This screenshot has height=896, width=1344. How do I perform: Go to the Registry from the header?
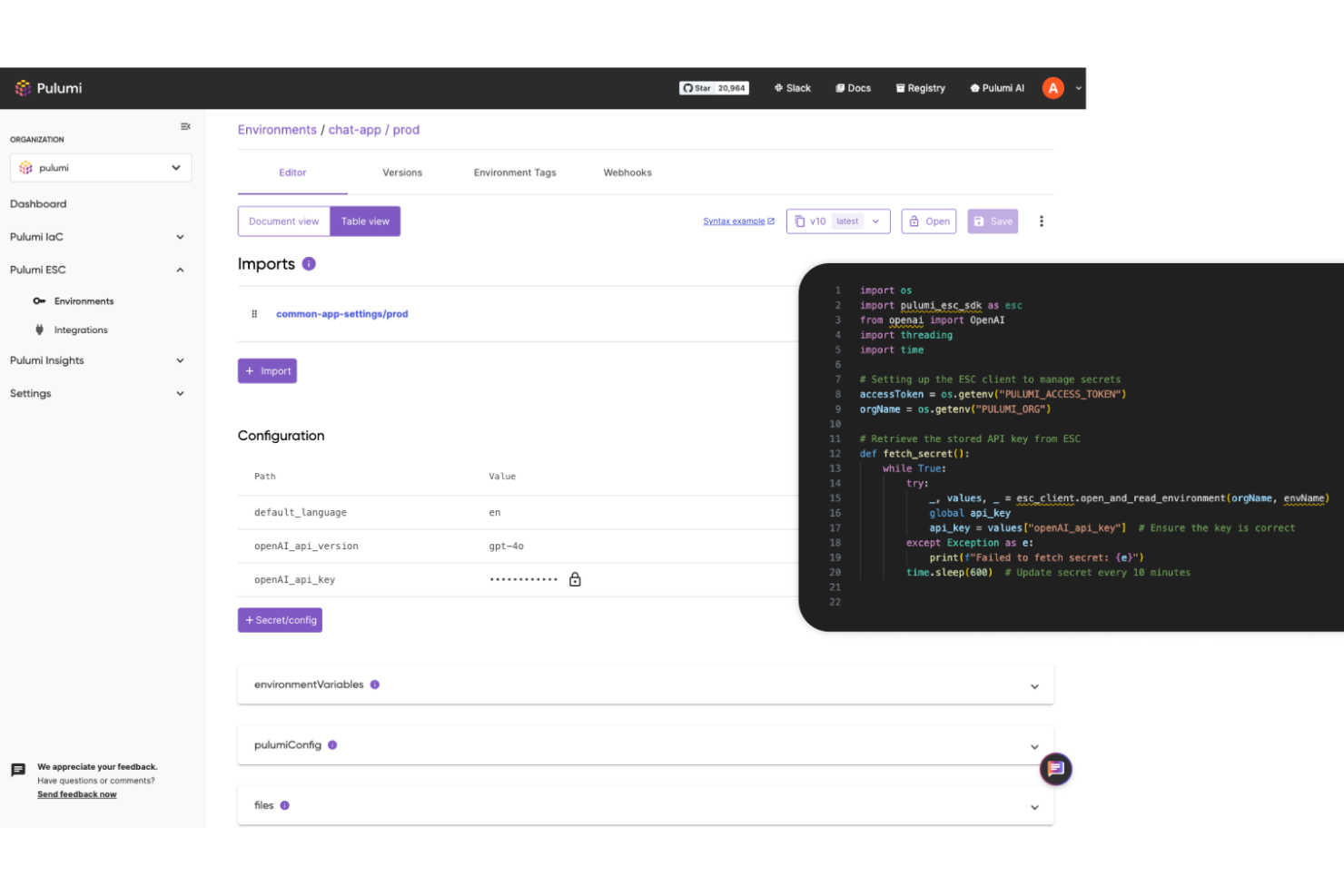(920, 88)
